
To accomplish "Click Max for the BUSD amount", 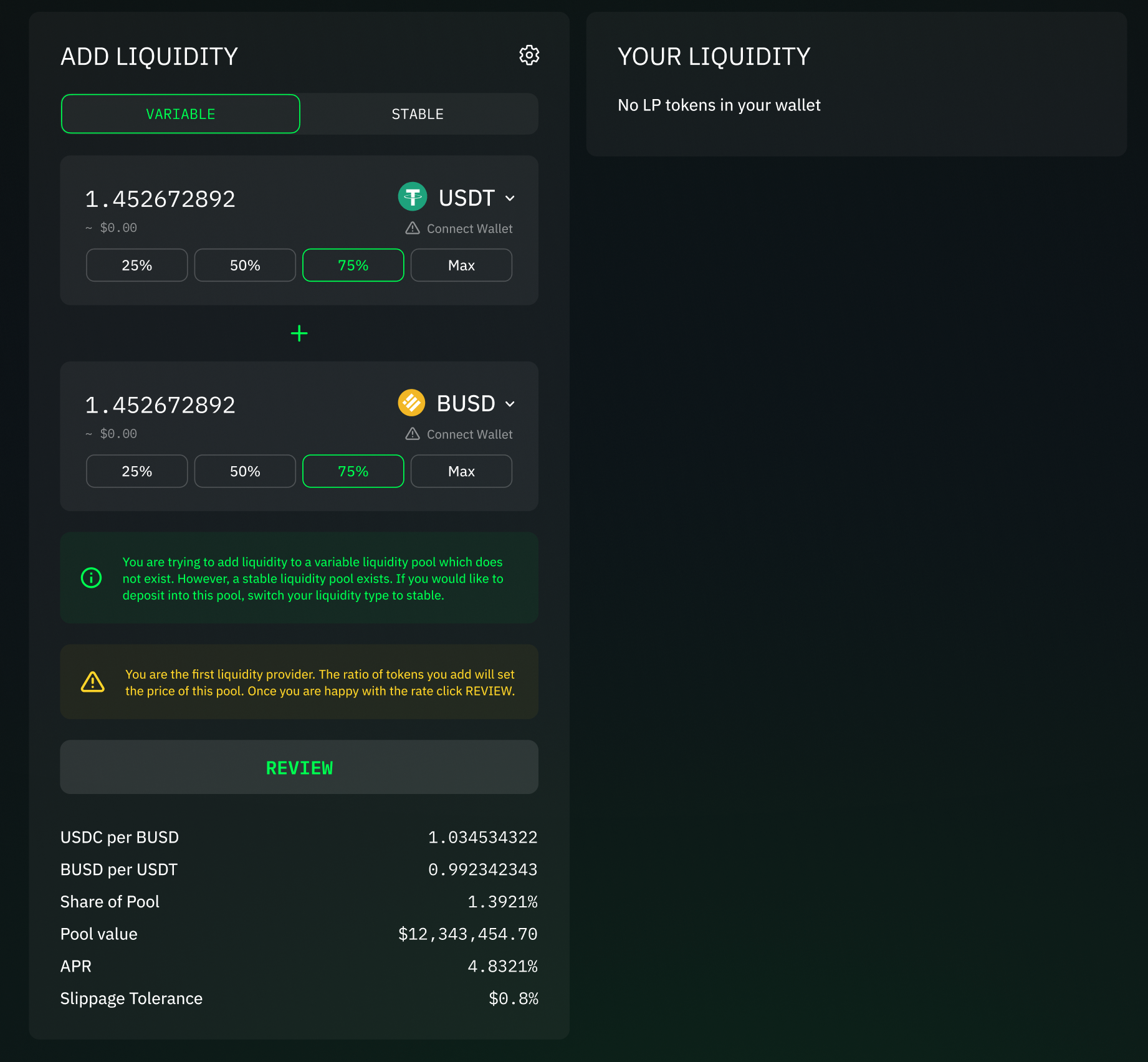I will pyautogui.click(x=461, y=471).
